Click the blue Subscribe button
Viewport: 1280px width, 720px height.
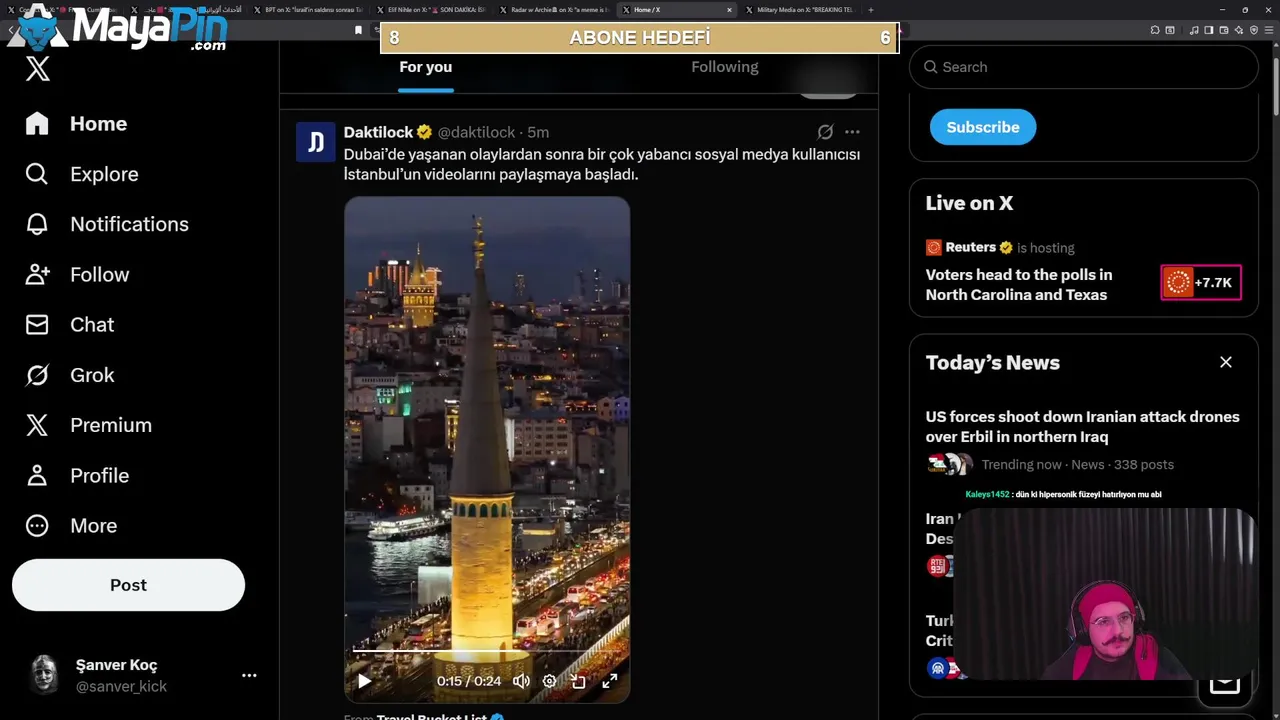click(x=983, y=127)
